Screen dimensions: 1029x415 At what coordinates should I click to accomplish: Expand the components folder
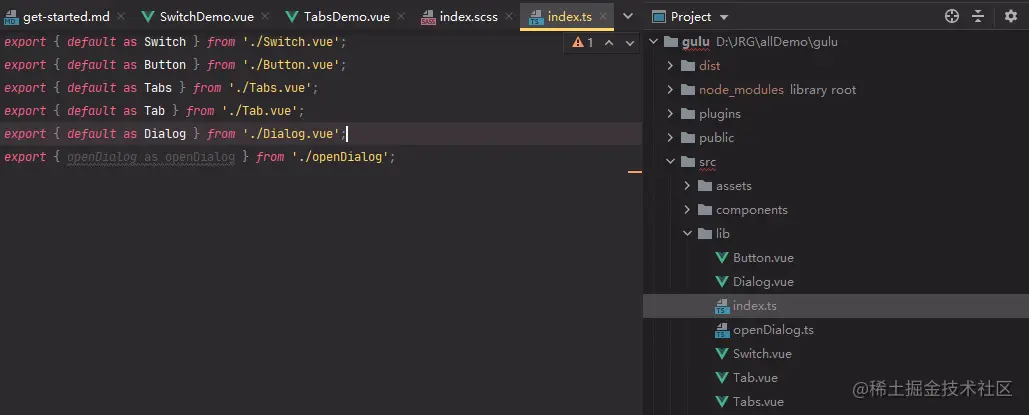point(687,210)
